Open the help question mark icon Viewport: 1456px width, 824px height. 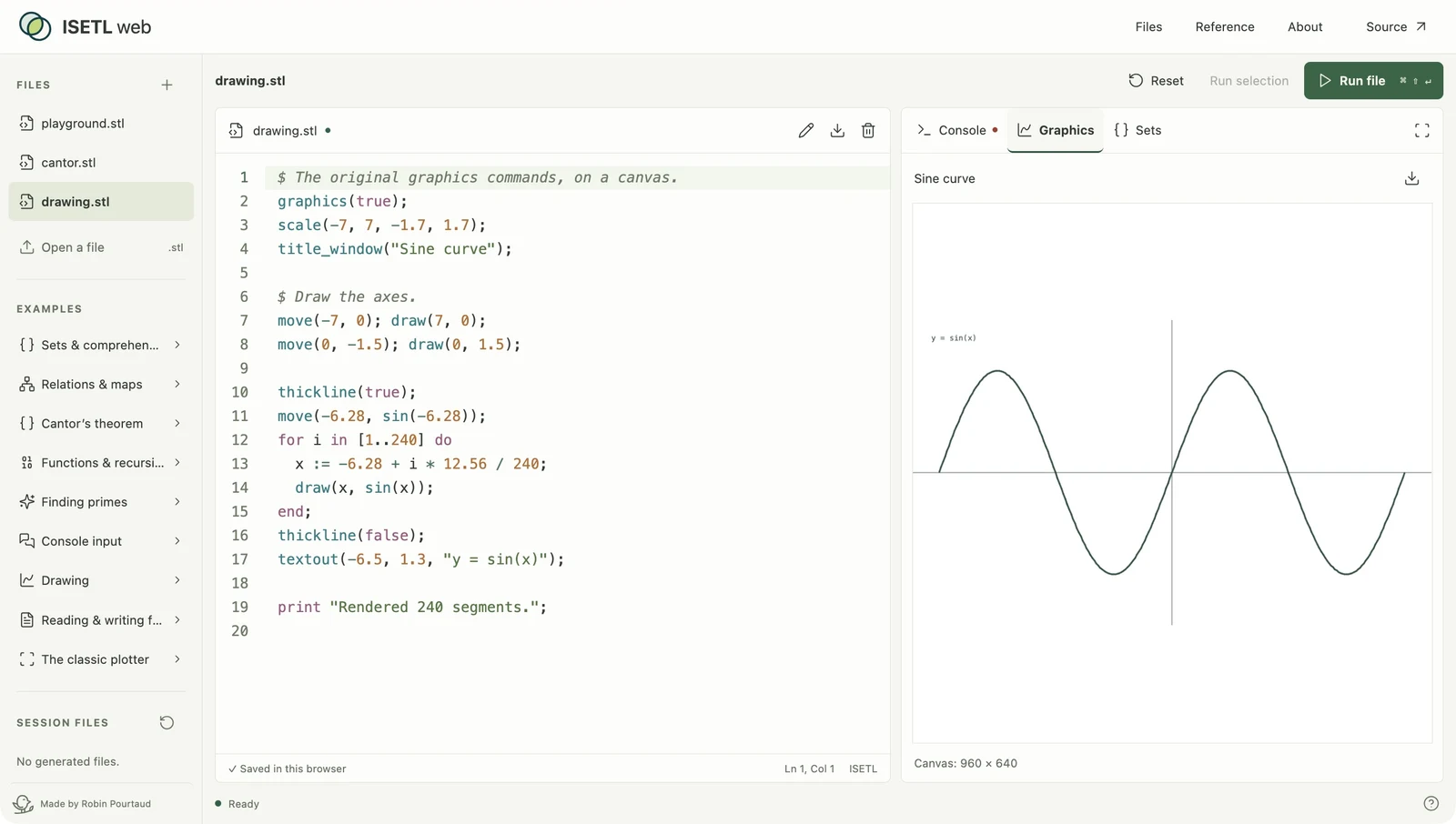1431,803
